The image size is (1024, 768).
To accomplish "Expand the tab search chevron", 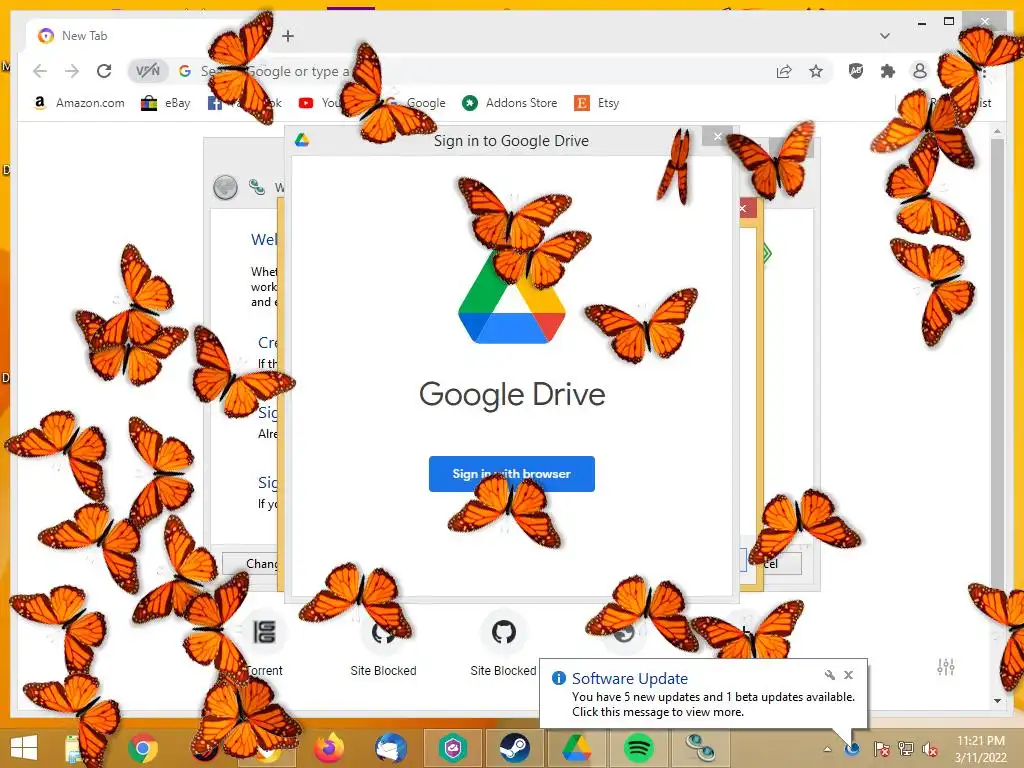I will 884,36.
